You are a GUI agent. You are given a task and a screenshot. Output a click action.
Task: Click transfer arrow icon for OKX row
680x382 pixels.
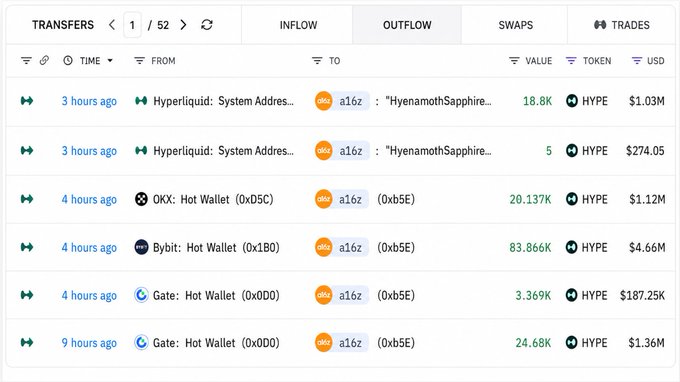[x=27, y=199]
